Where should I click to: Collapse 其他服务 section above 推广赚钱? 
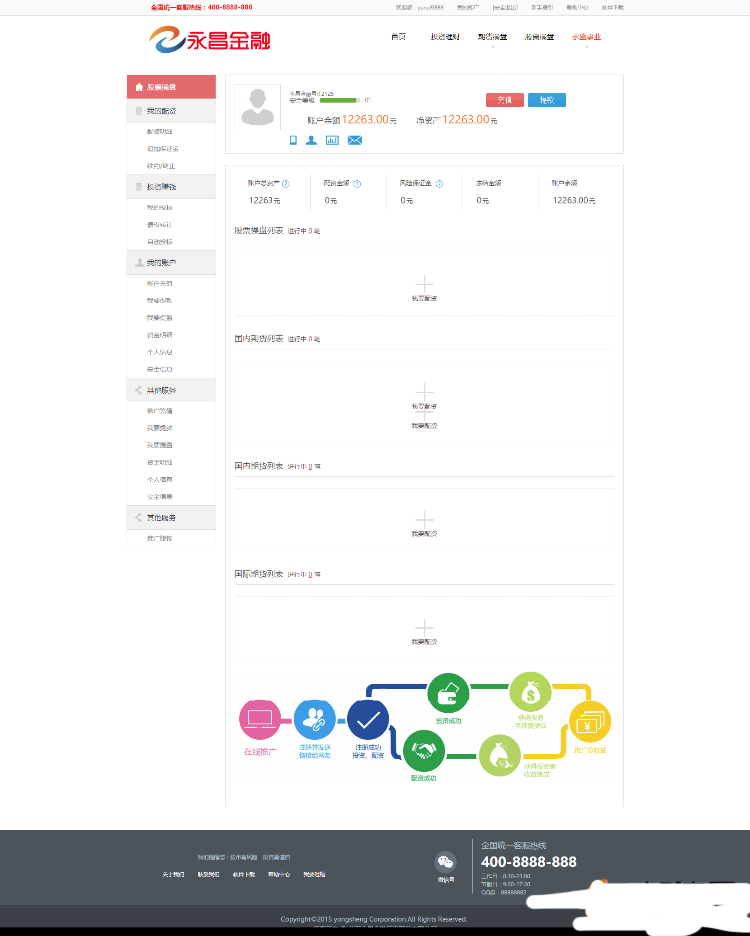click(171, 518)
